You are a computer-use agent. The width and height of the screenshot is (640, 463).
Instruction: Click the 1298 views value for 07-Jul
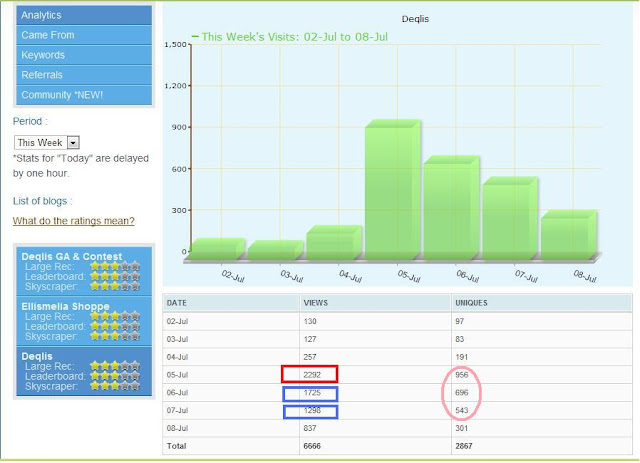pos(312,410)
